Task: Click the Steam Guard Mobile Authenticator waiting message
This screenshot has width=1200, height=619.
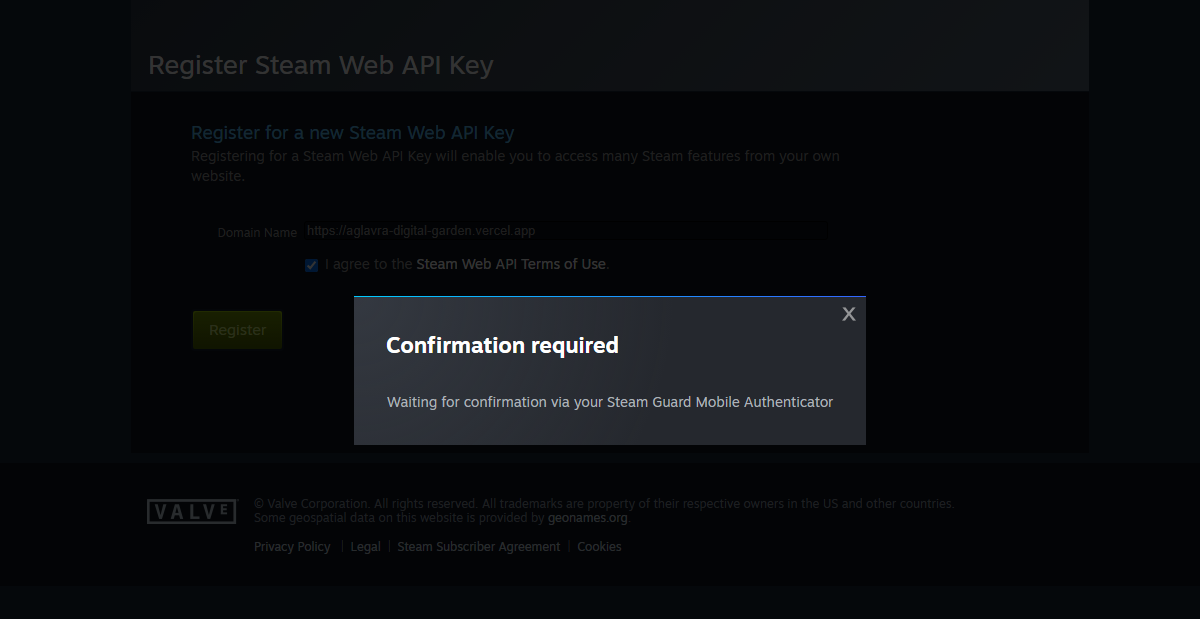Action: click(610, 402)
